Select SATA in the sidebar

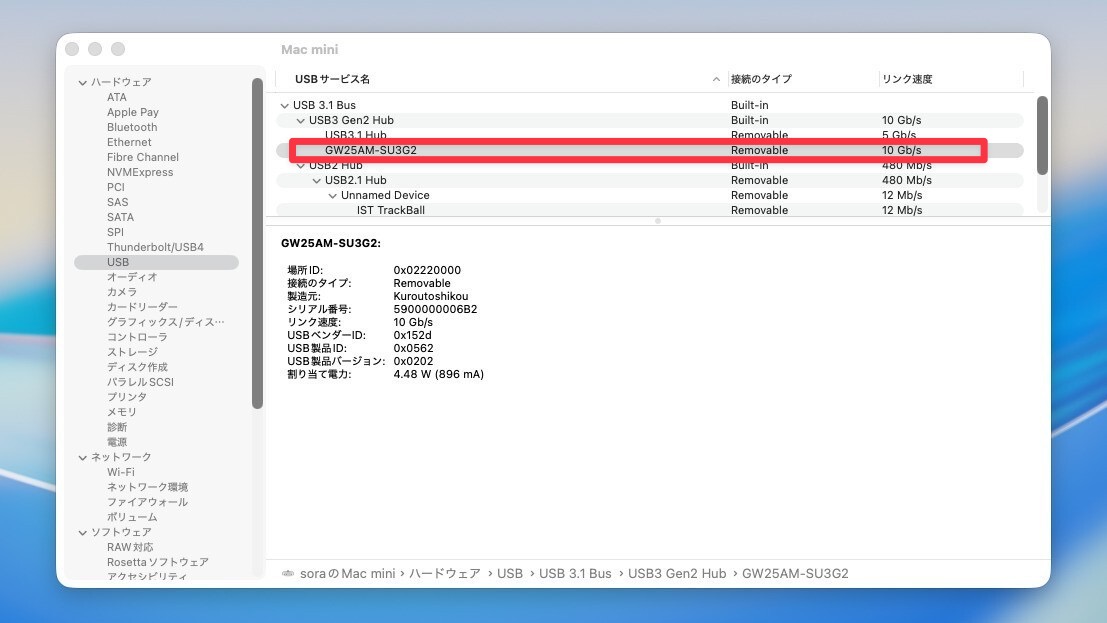coord(120,217)
